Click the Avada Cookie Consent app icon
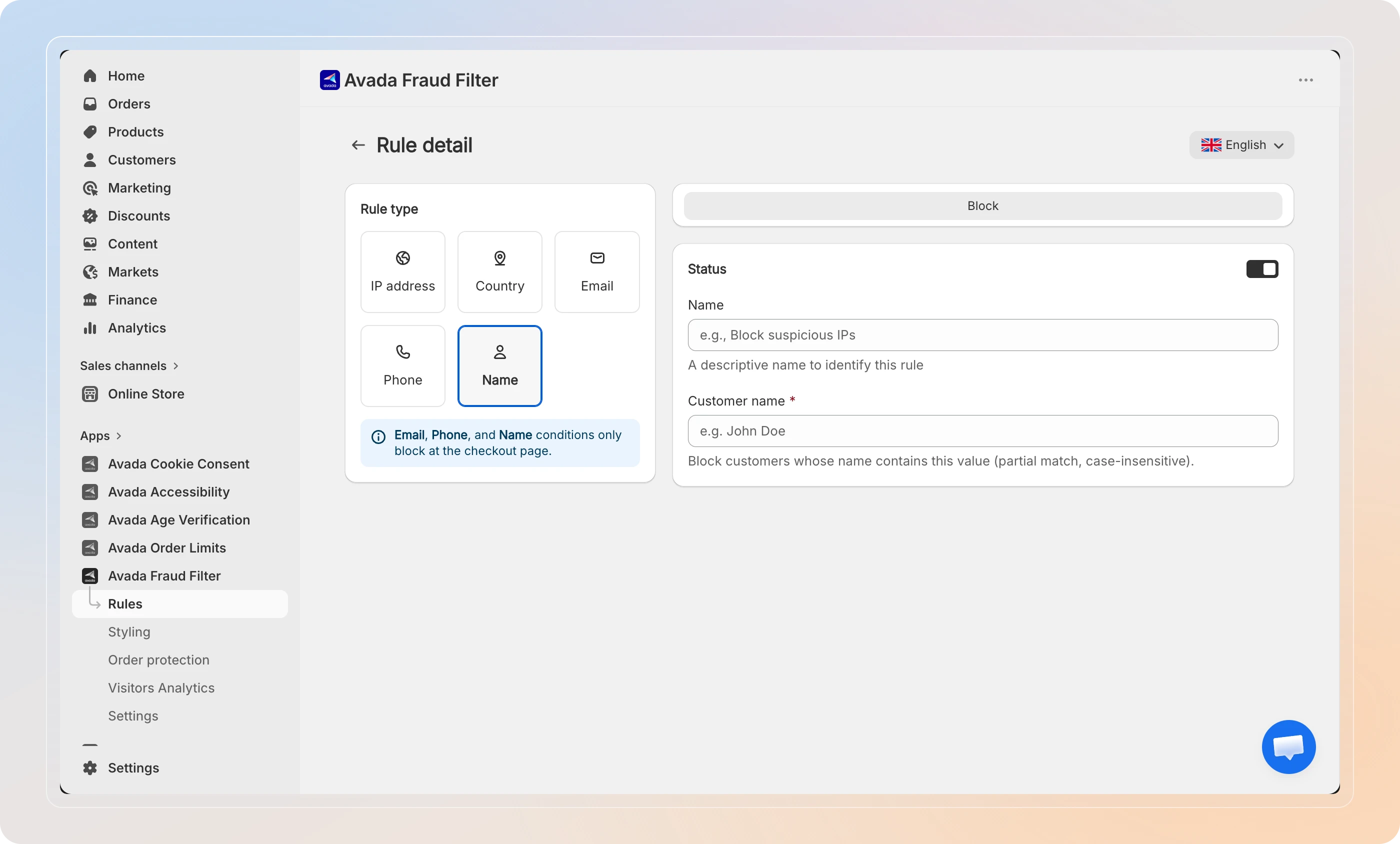Image resolution: width=1400 pixels, height=844 pixels. [x=90, y=464]
